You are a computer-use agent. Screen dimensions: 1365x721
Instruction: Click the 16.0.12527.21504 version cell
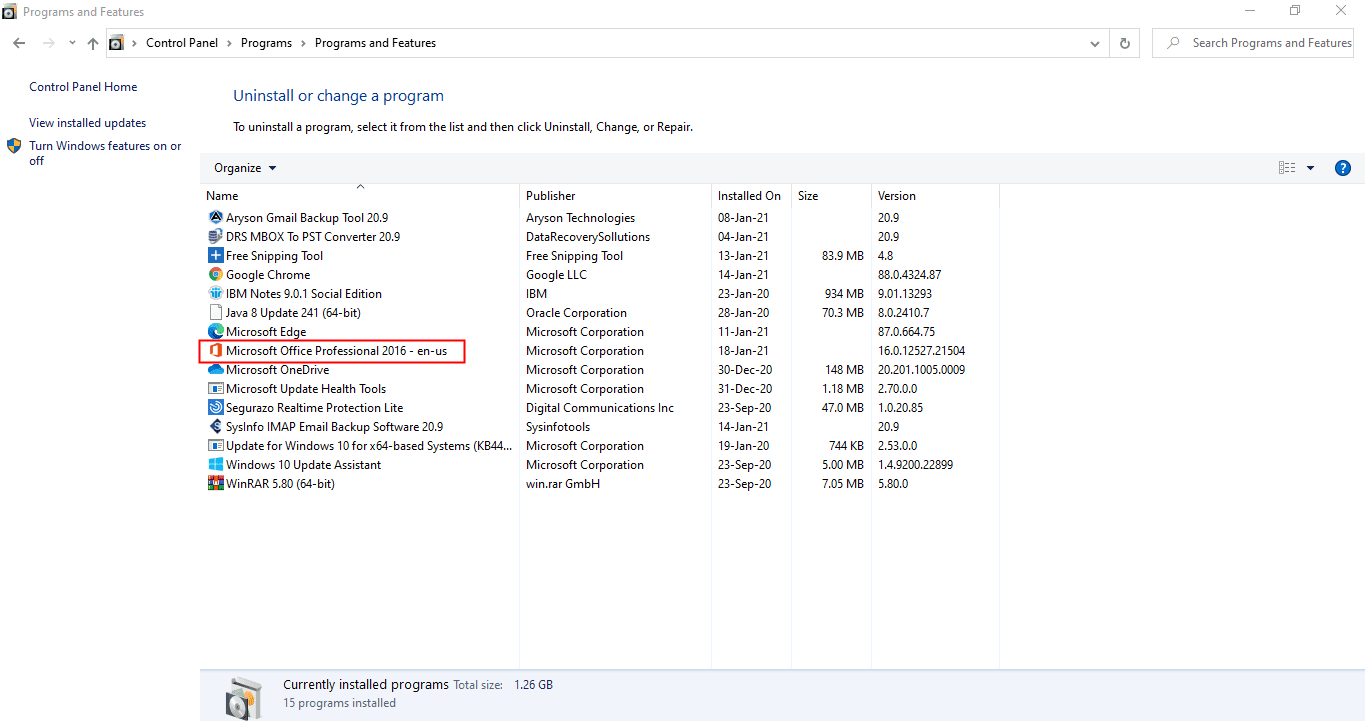(921, 350)
